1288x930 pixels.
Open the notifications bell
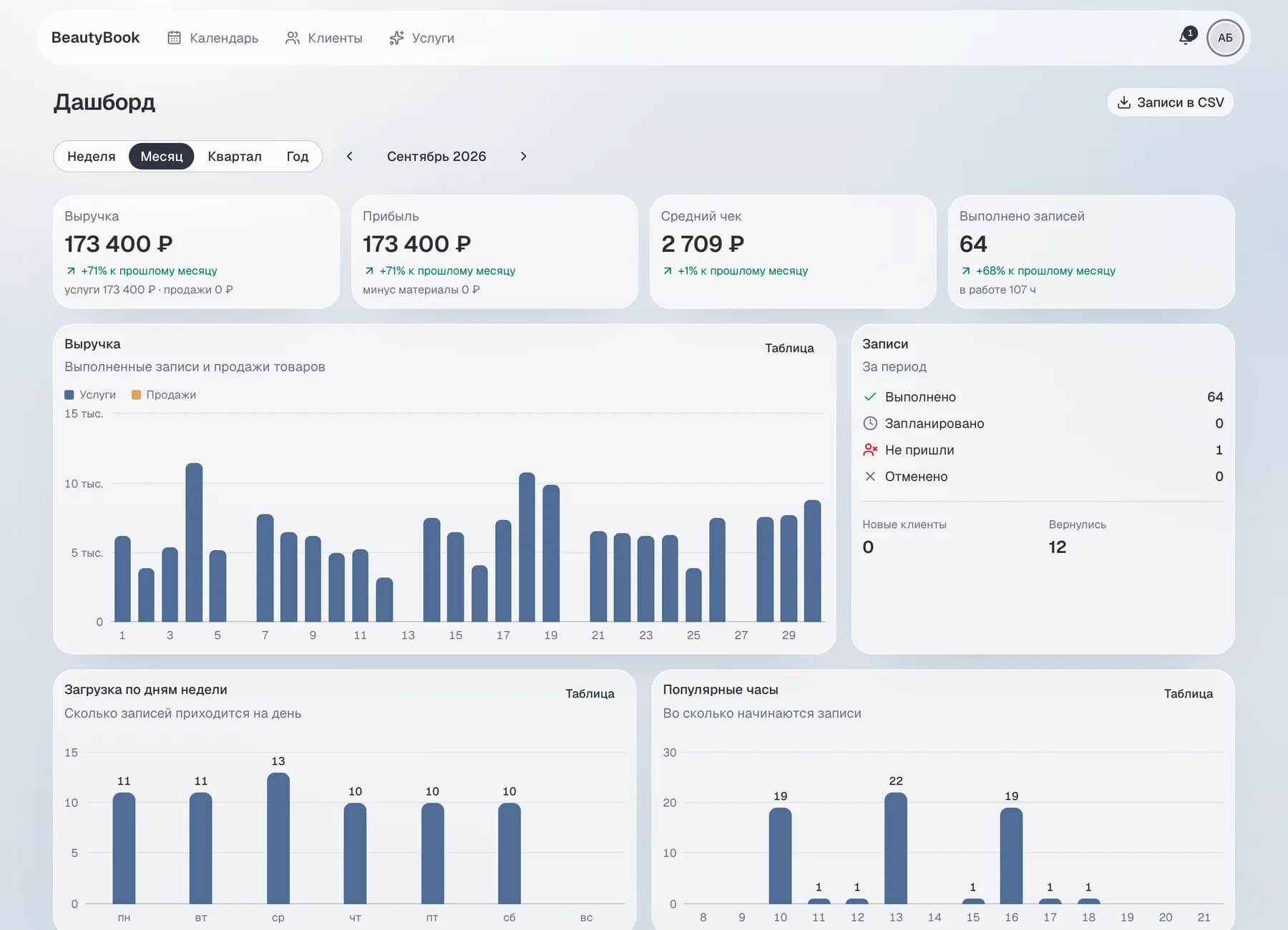pos(1186,37)
